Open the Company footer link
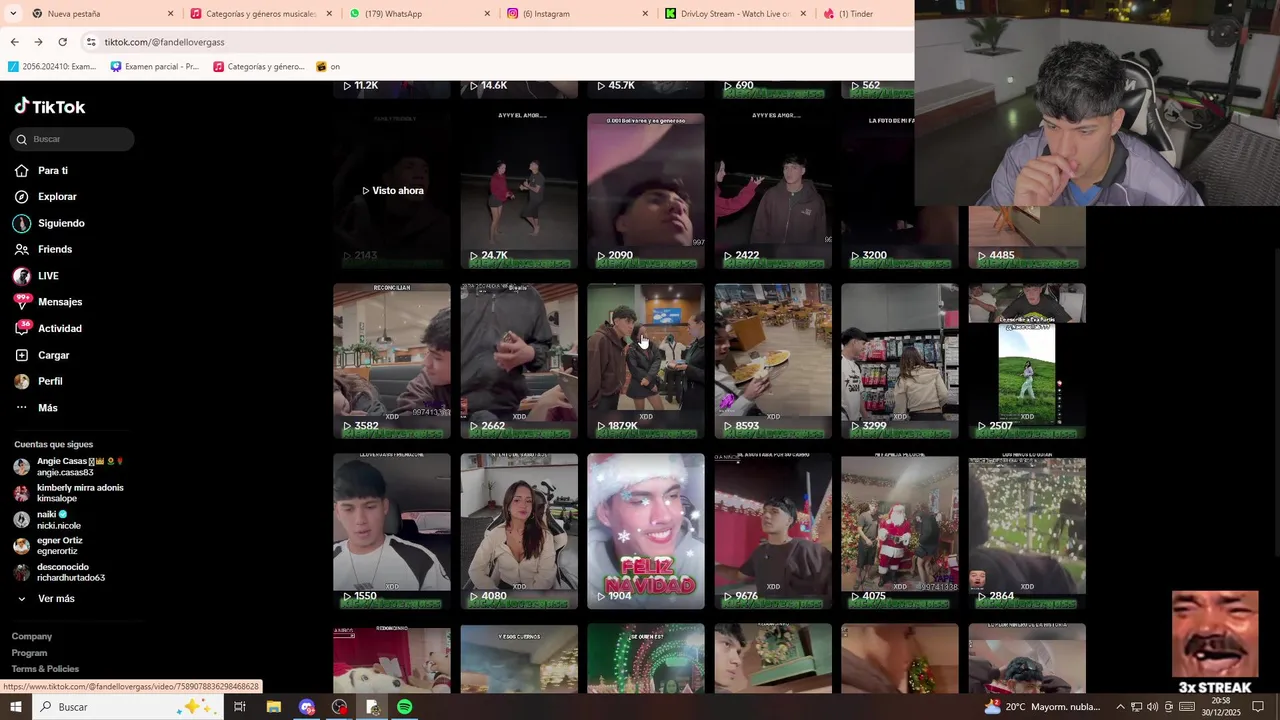Image resolution: width=1280 pixels, height=720 pixels. coord(32,636)
